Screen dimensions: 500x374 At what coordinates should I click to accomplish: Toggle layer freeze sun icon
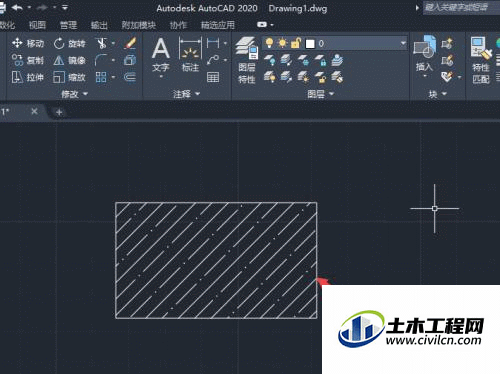click(283, 43)
